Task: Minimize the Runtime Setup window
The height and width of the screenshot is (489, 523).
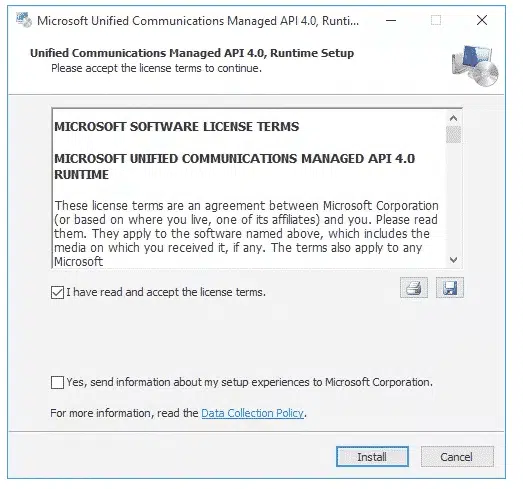Action: [391, 20]
